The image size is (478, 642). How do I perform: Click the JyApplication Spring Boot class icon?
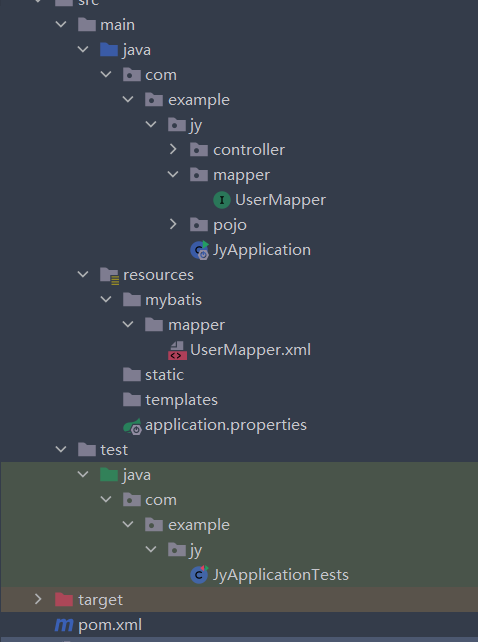[199, 250]
